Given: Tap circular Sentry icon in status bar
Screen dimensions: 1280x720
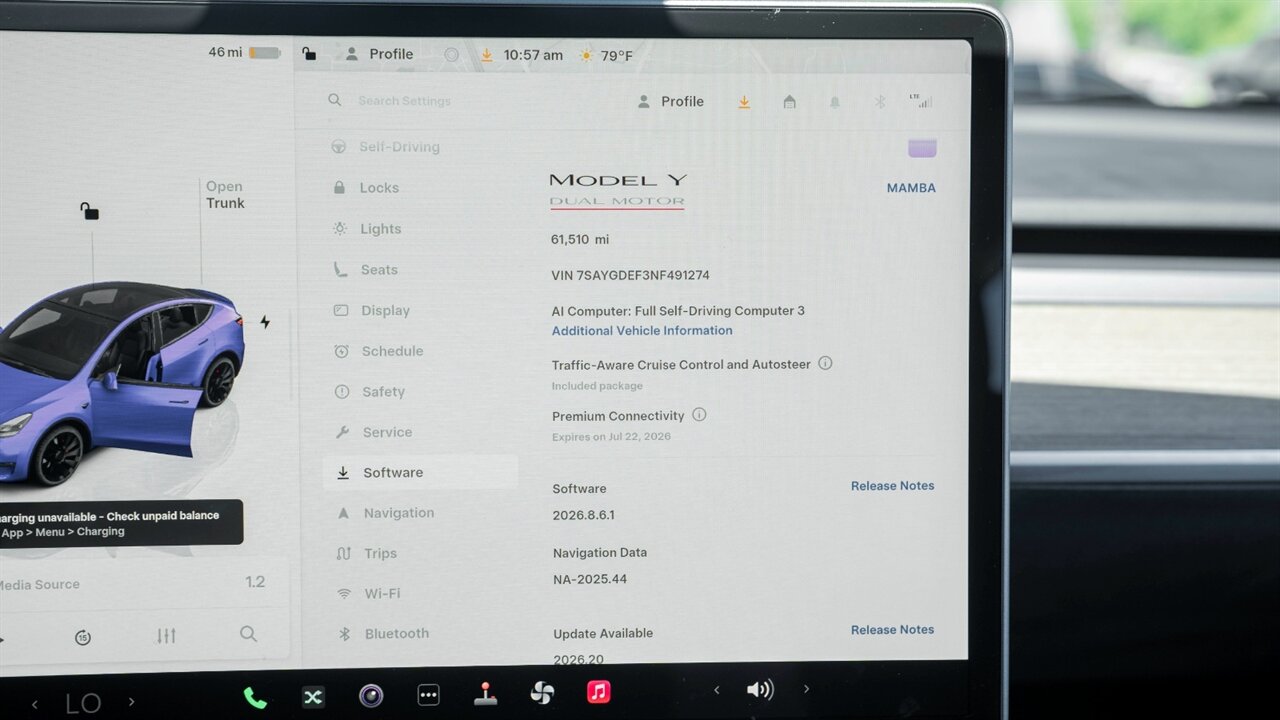Looking at the screenshot, I should 451,55.
